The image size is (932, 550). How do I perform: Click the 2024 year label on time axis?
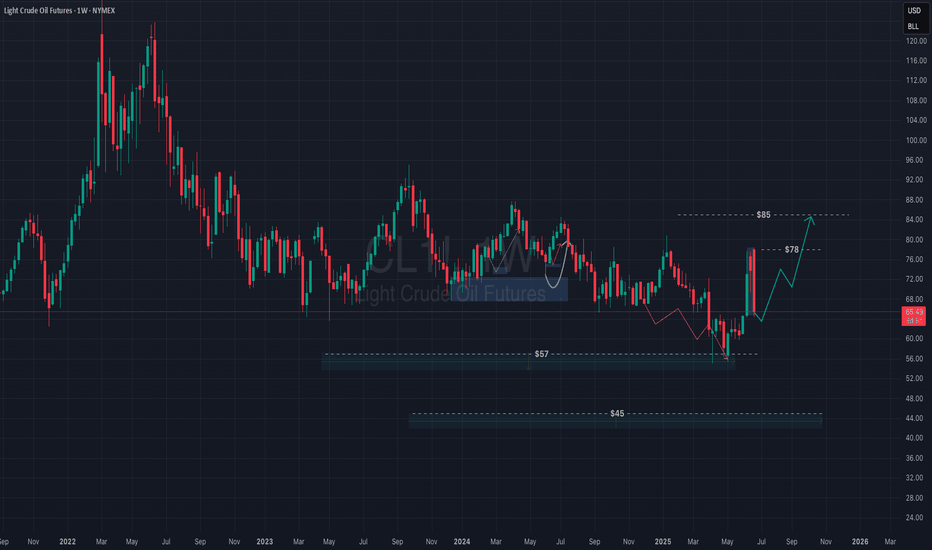tap(462, 542)
